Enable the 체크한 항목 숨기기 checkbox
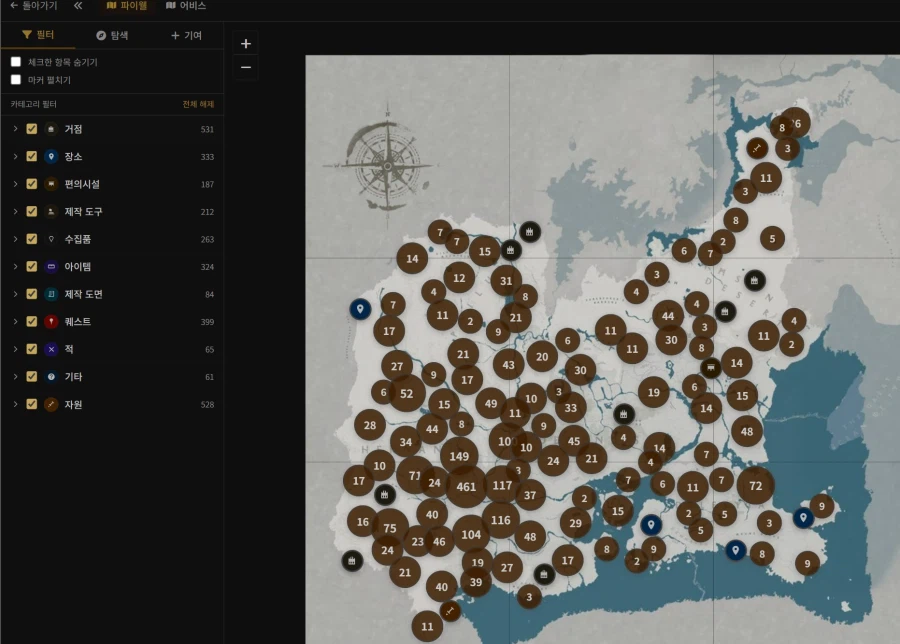This screenshot has height=644, width=900. 16,62
